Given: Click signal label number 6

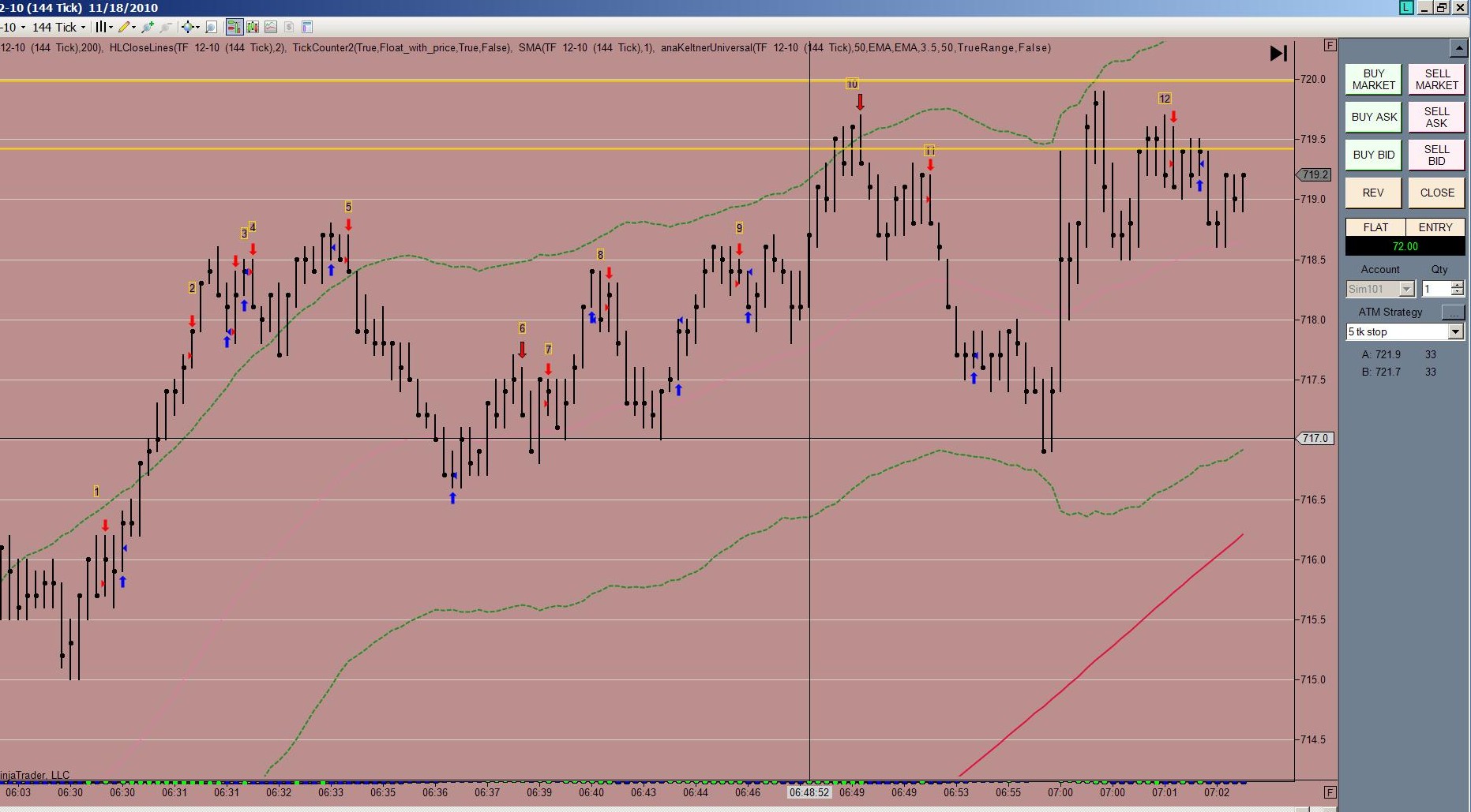Looking at the screenshot, I should coord(522,328).
